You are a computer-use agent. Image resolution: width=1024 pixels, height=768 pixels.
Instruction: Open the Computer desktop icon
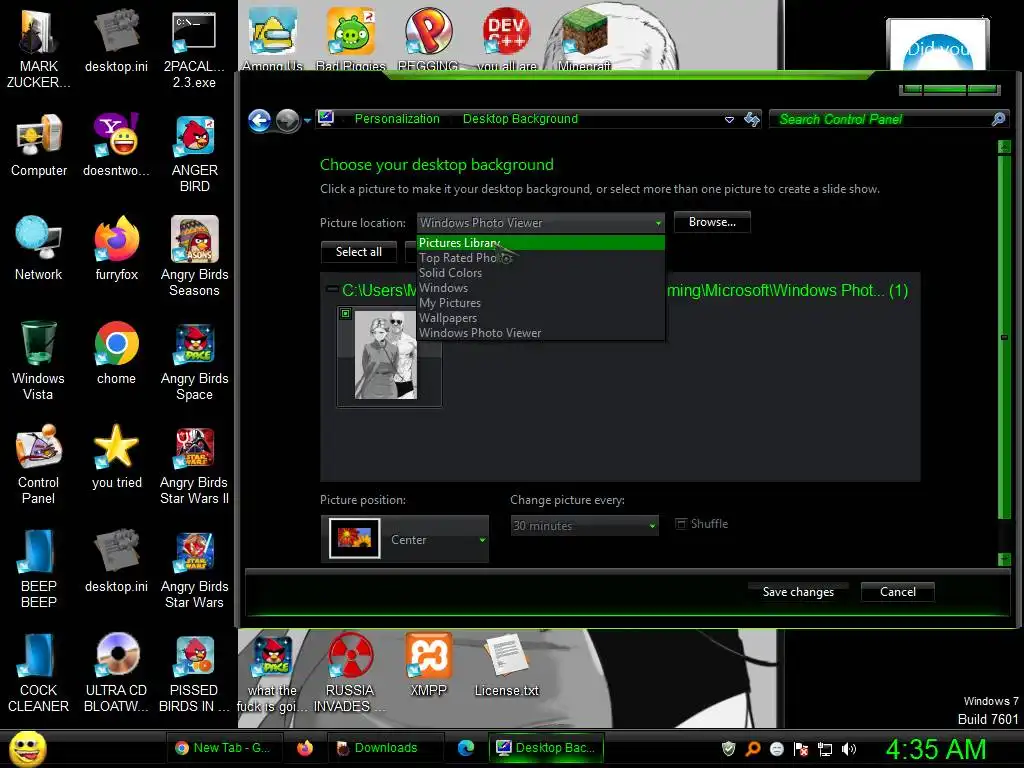39,145
